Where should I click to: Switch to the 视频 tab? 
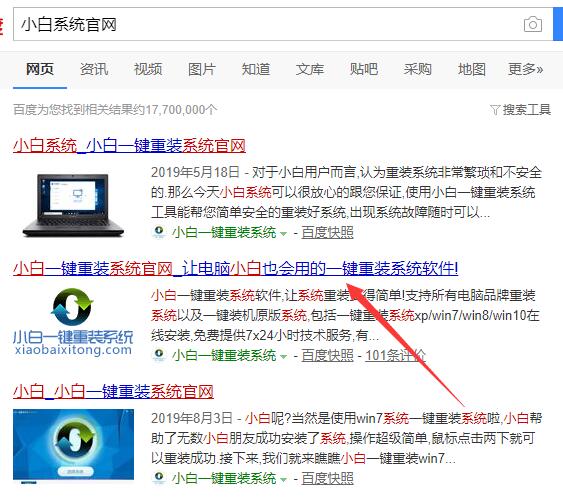(148, 69)
